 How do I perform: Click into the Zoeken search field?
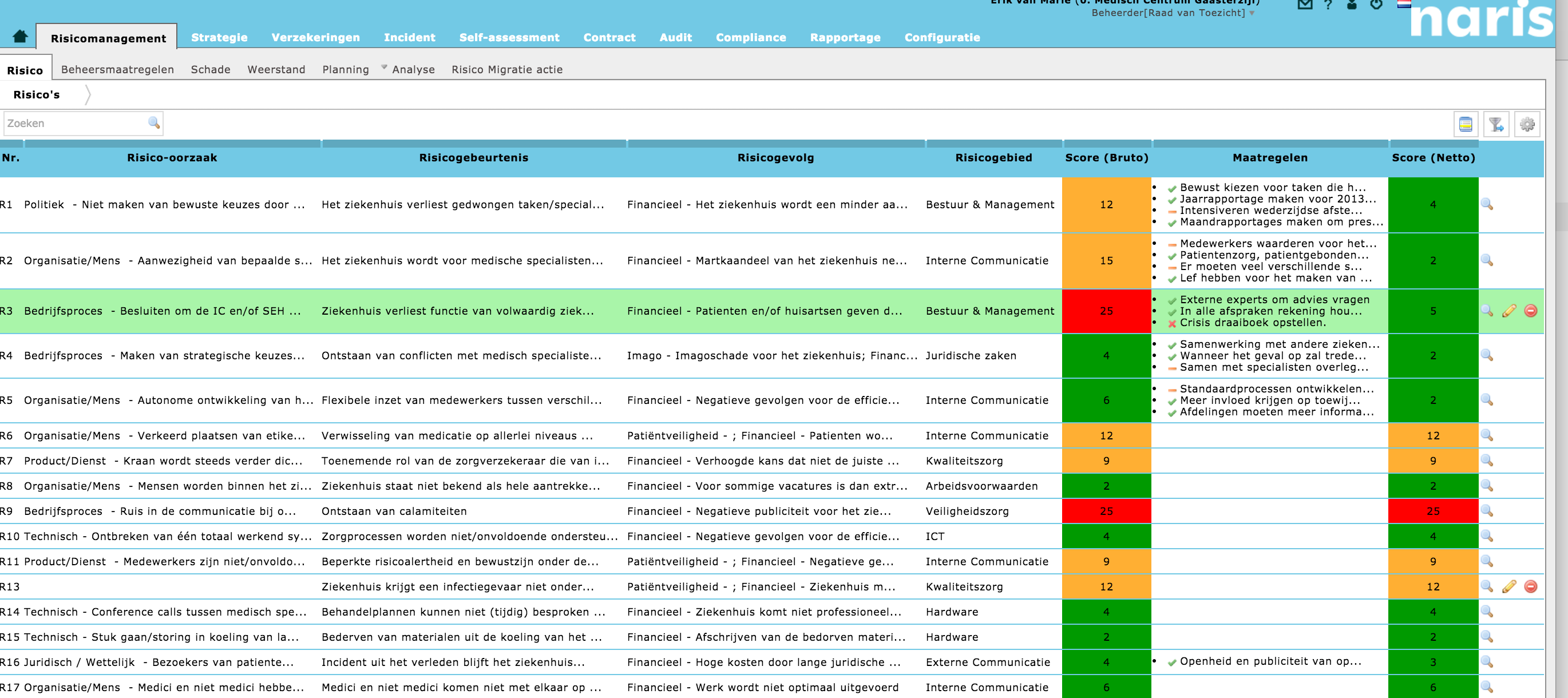tap(73, 124)
